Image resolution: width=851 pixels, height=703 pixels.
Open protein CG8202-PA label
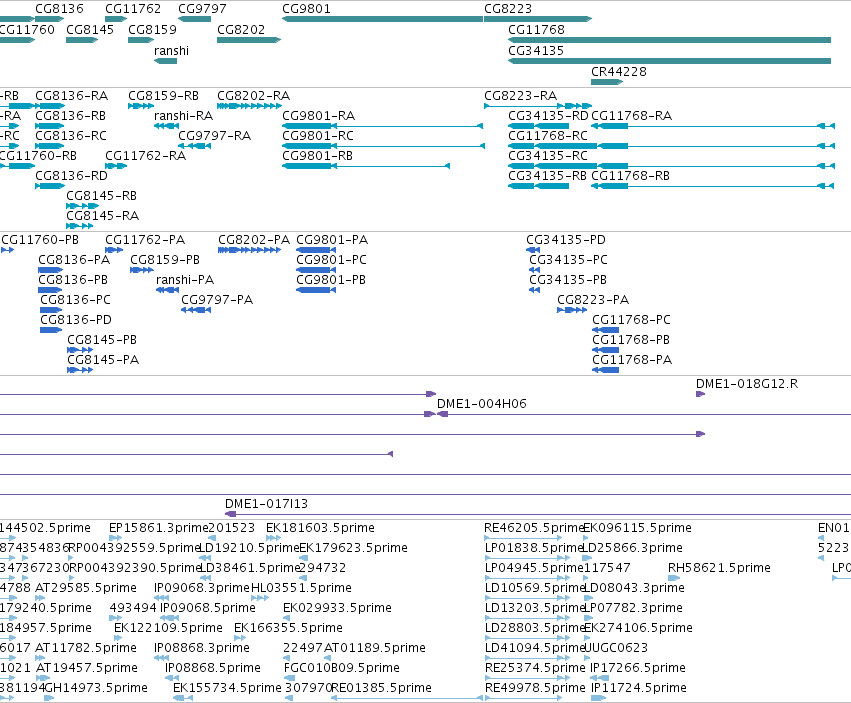click(x=254, y=240)
